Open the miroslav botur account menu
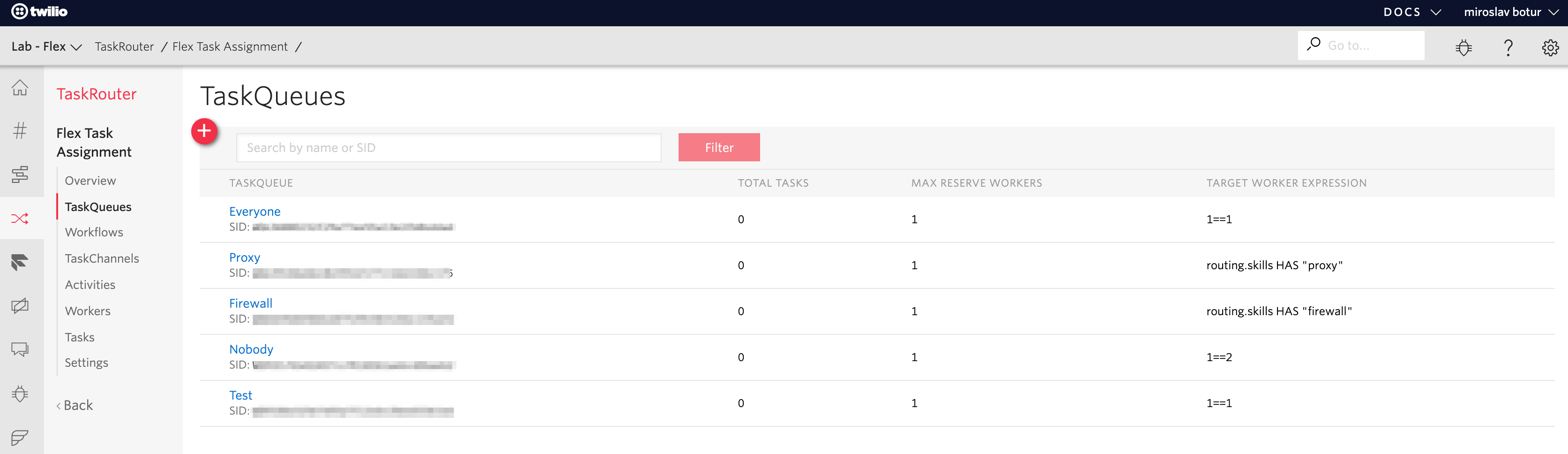 click(x=1511, y=12)
